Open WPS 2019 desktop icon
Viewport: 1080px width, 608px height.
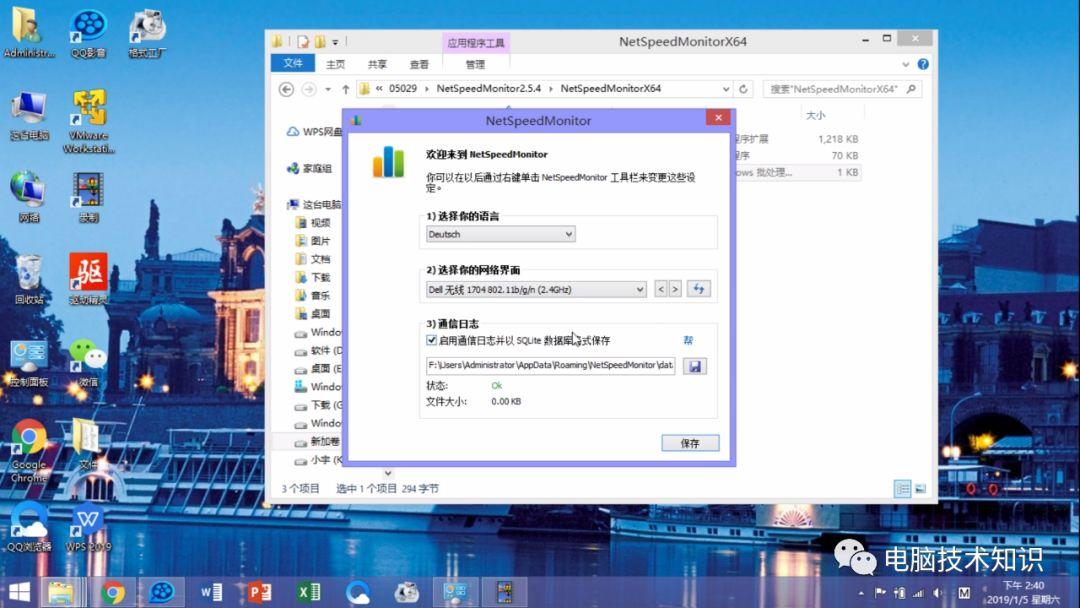88,527
